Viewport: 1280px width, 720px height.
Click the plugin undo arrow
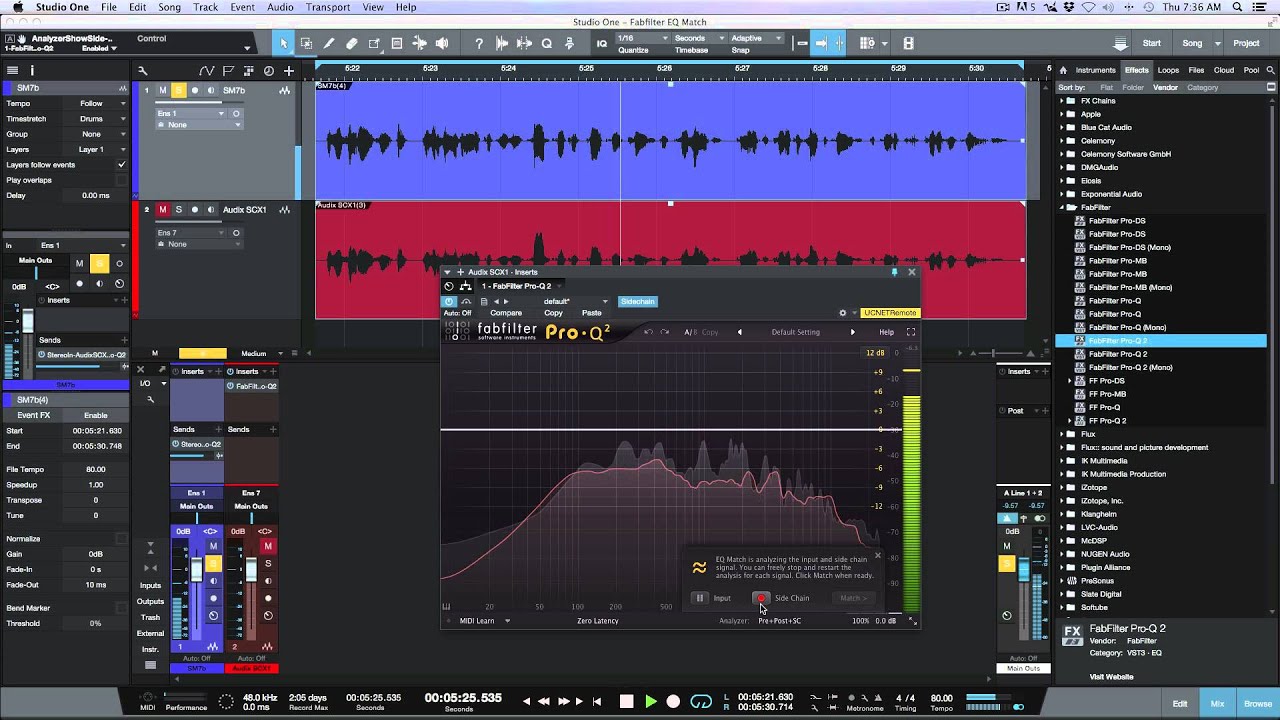[648, 332]
